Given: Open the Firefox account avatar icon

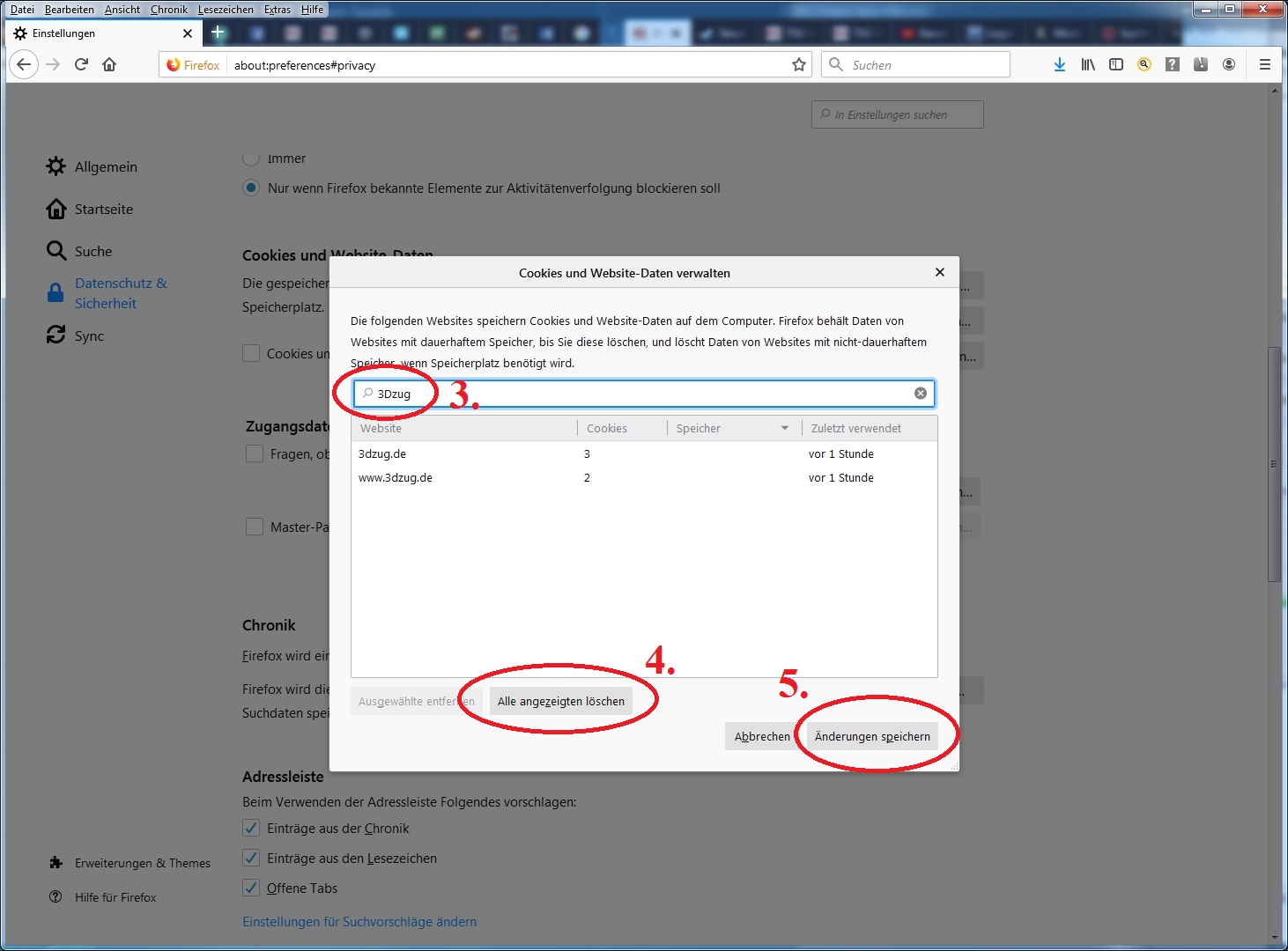Looking at the screenshot, I should pos(1229,64).
